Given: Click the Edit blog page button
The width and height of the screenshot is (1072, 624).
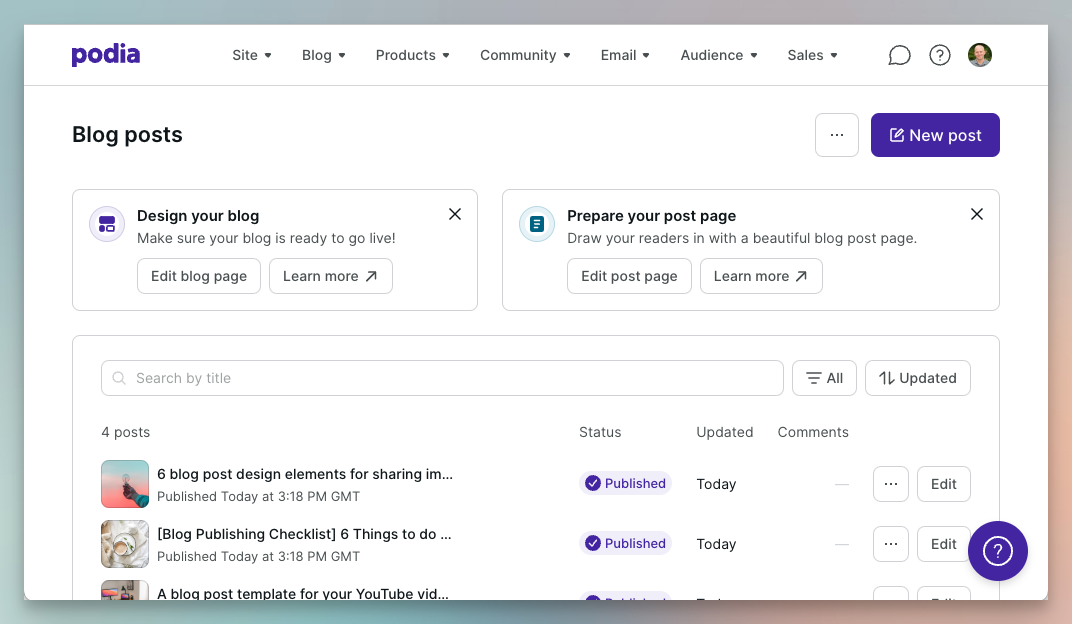Looking at the screenshot, I should pos(199,276).
